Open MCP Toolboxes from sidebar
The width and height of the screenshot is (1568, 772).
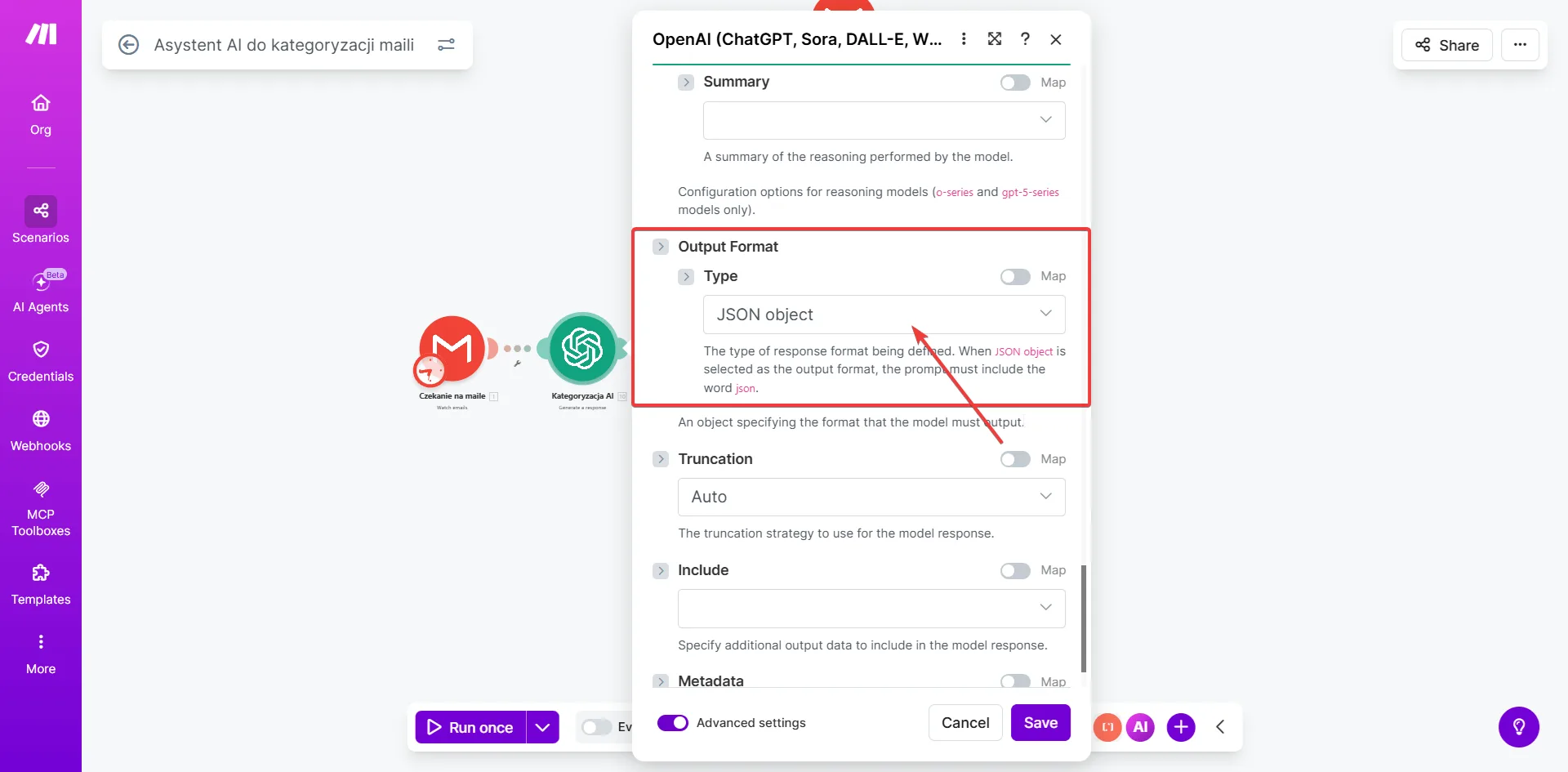[41, 508]
